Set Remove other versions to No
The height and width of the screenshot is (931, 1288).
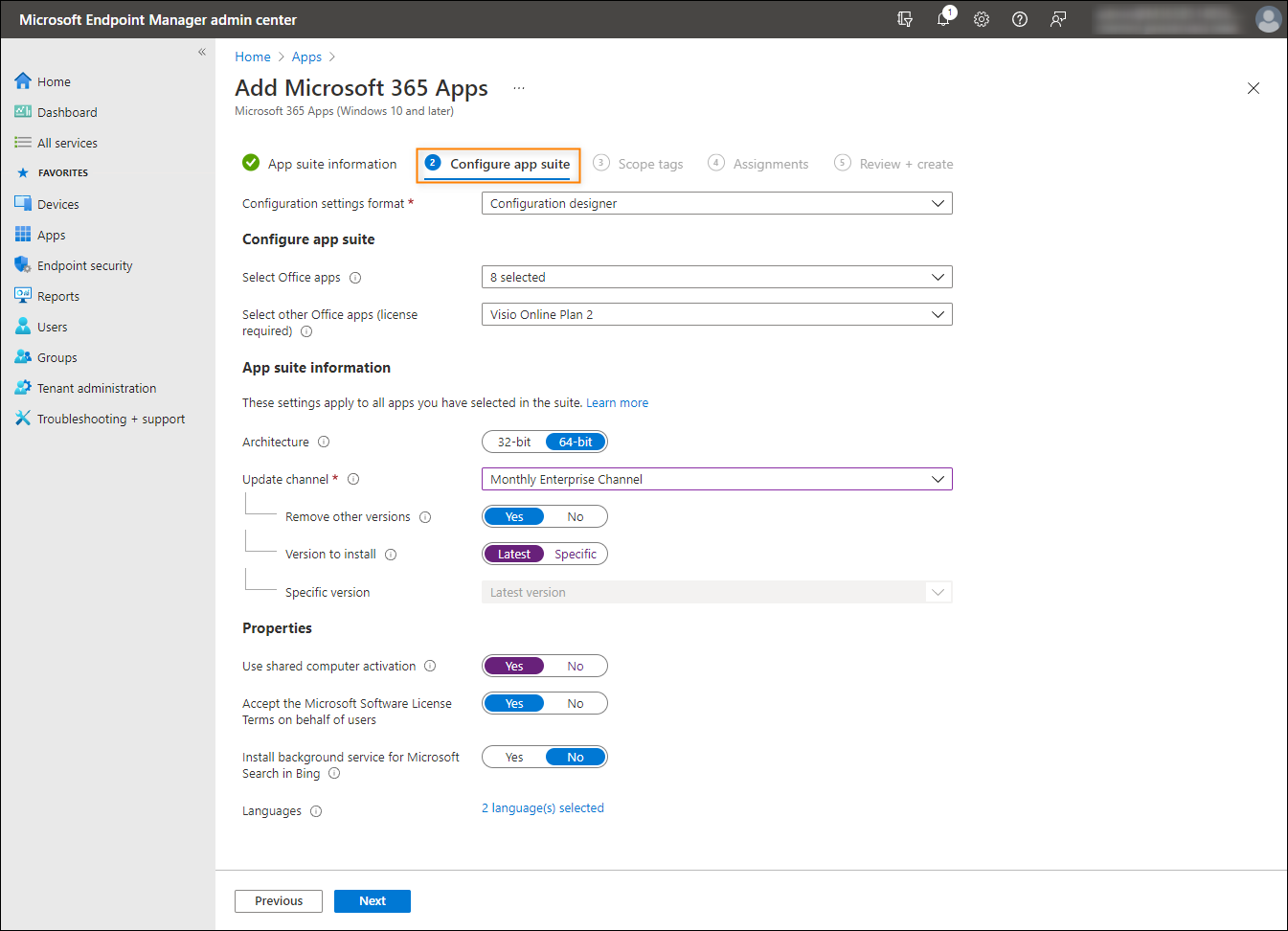click(x=576, y=516)
